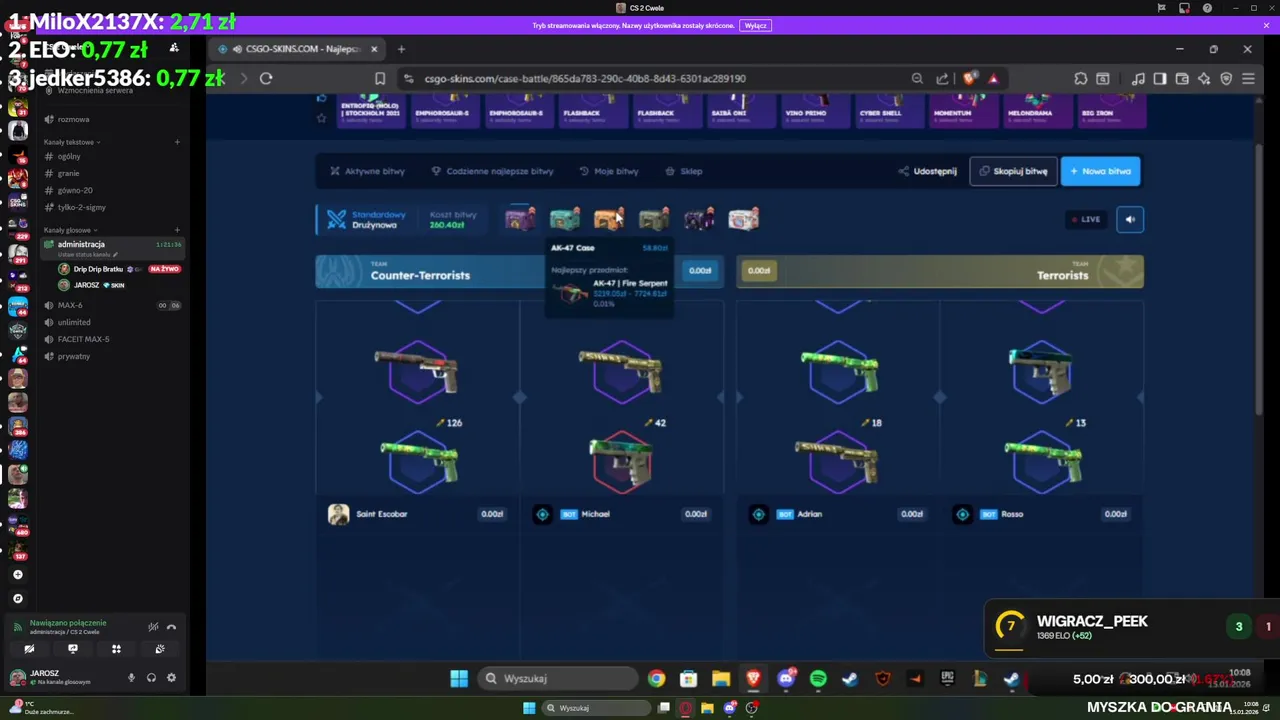Click BOT Michael player entry

[620, 514]
